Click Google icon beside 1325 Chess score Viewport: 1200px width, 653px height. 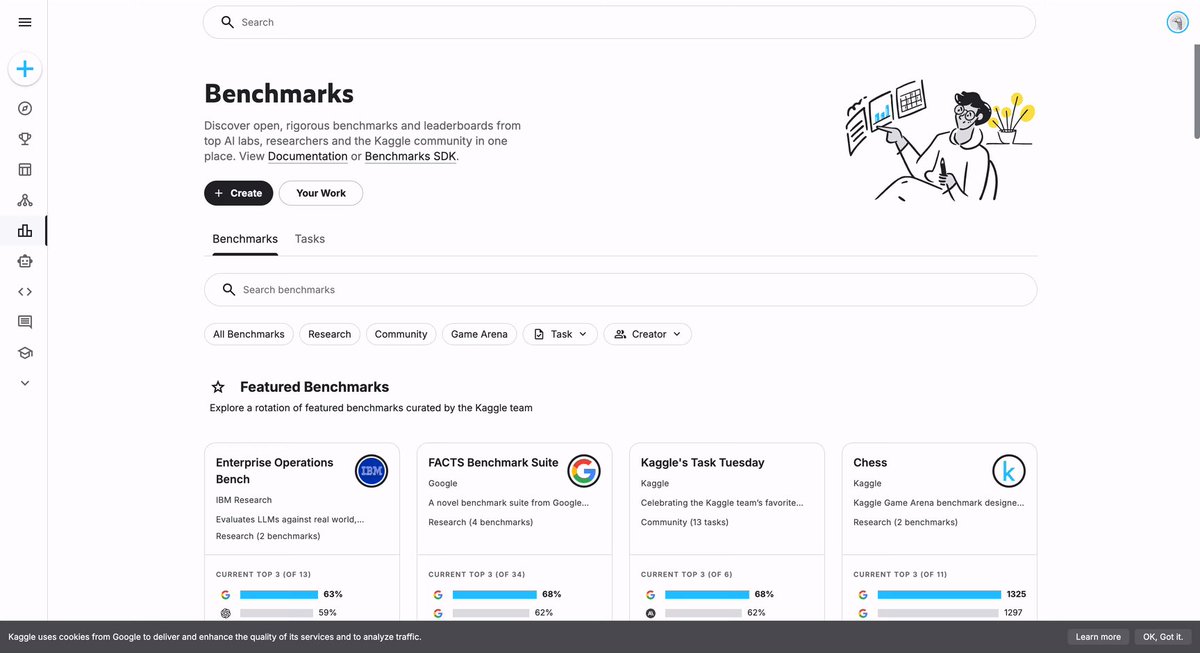point(863,594)
